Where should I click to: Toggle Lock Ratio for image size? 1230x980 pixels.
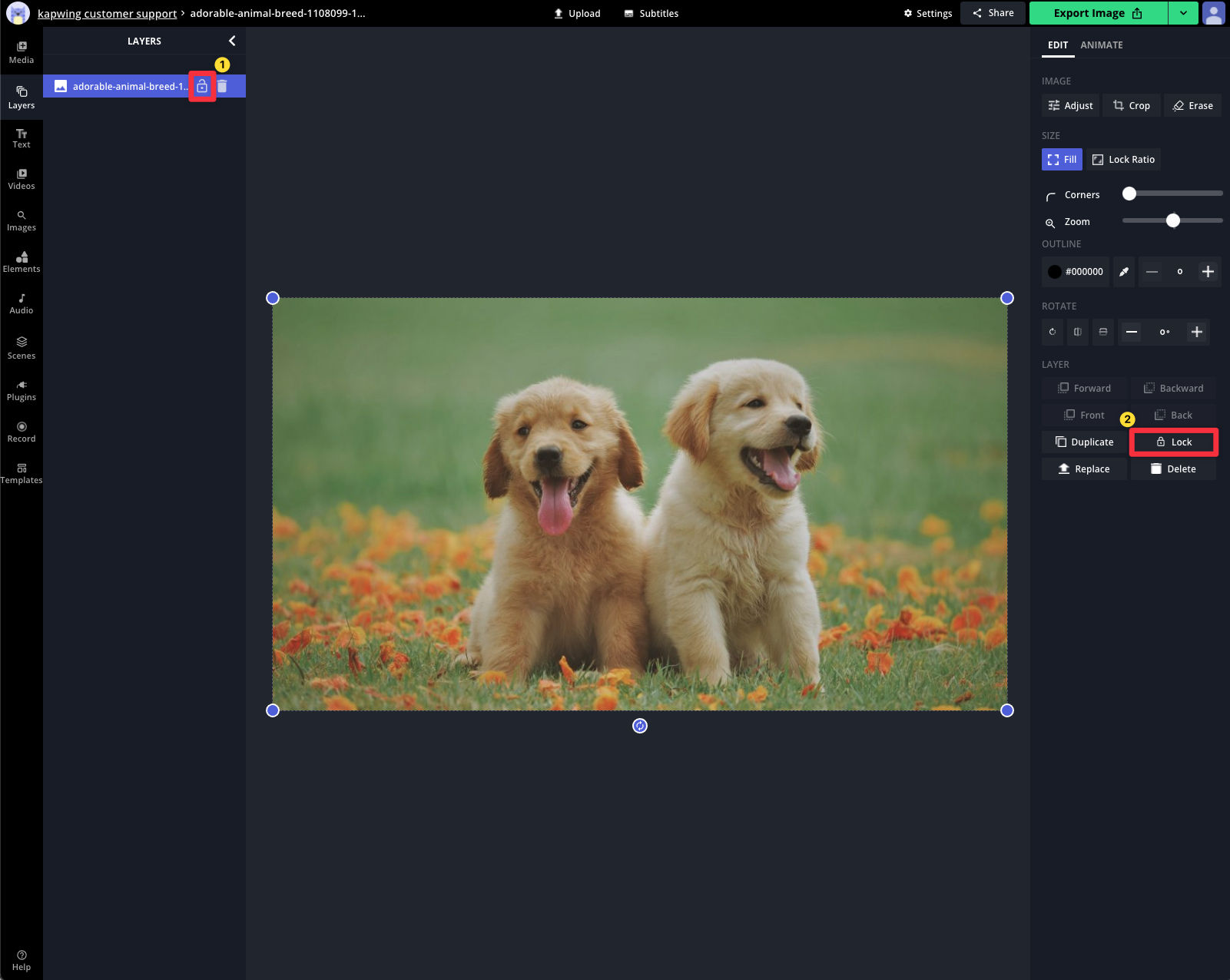[1123, 160]
